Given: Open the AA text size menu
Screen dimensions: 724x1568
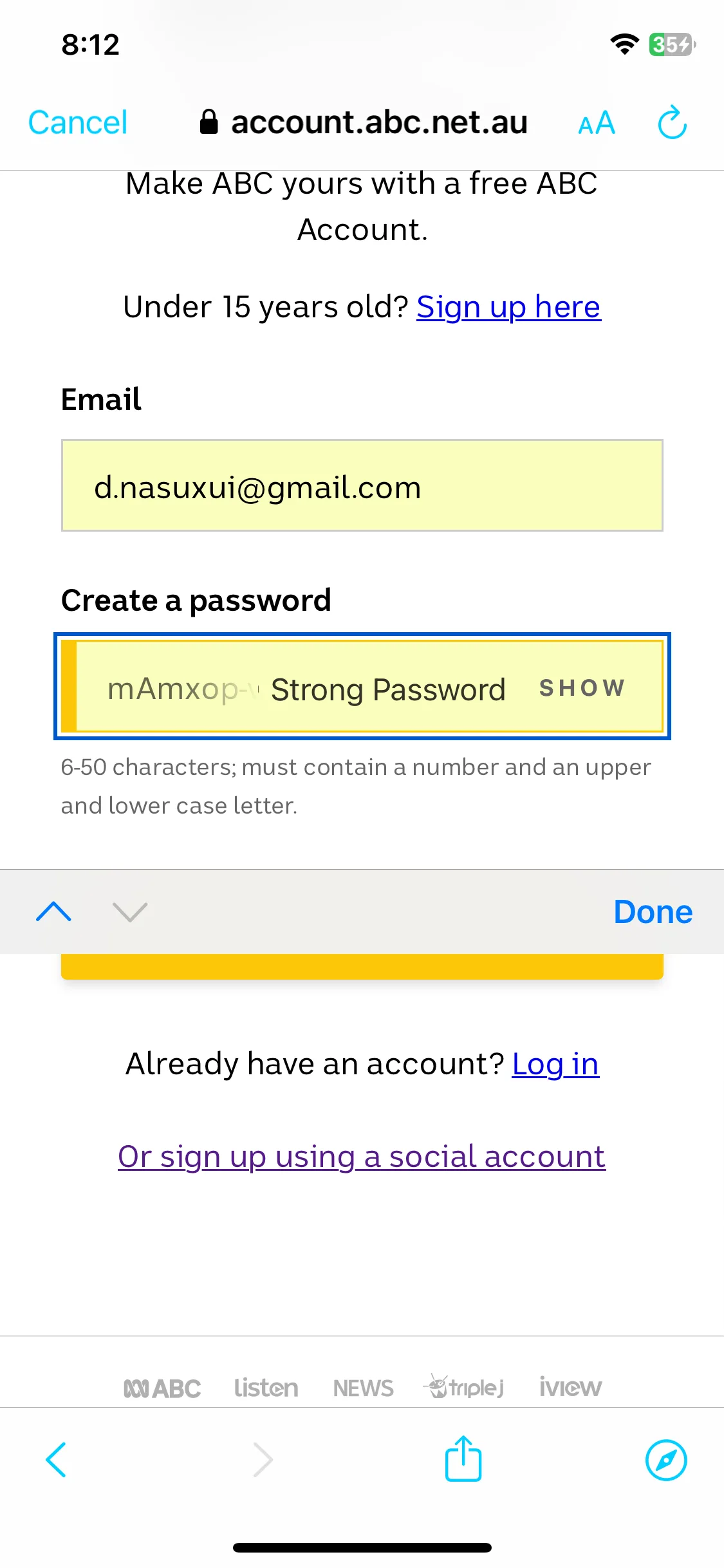Looking at the screenshot, I should click(x=597, y=123).
